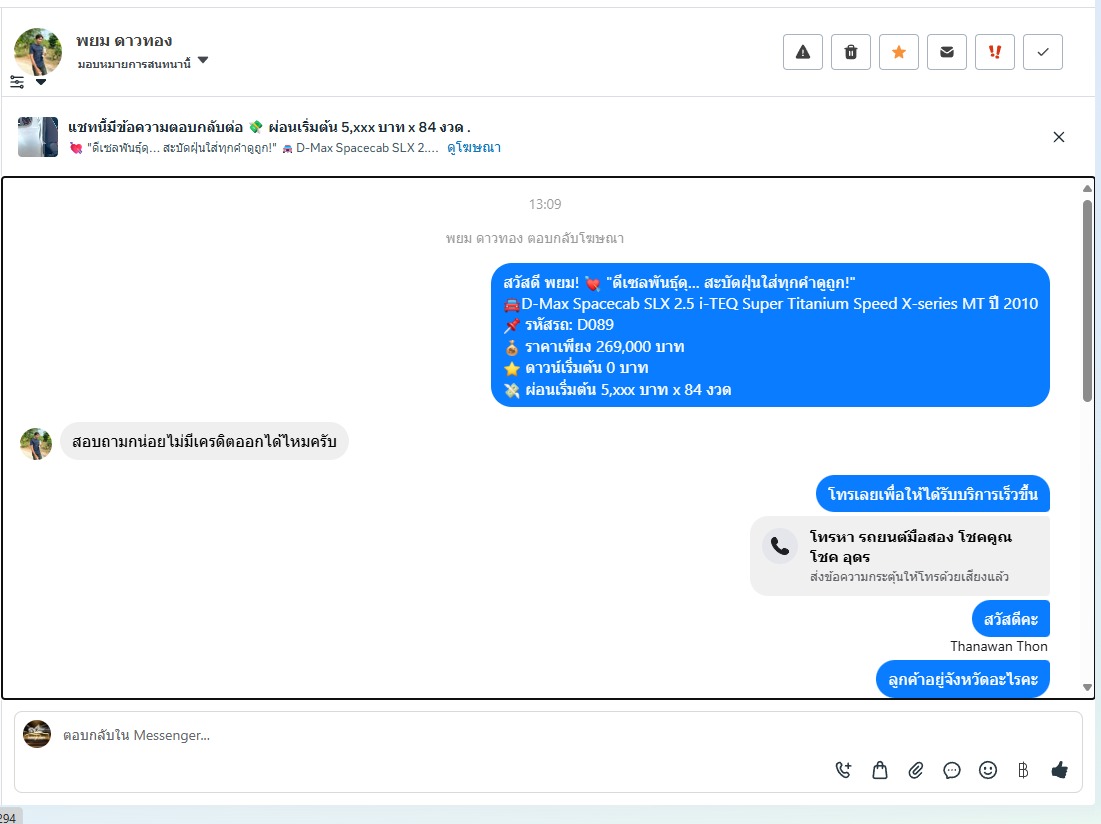Screen dimensions: 1101x824
Task: Toggle the orange star follow-up
Action: pos(899,52)
